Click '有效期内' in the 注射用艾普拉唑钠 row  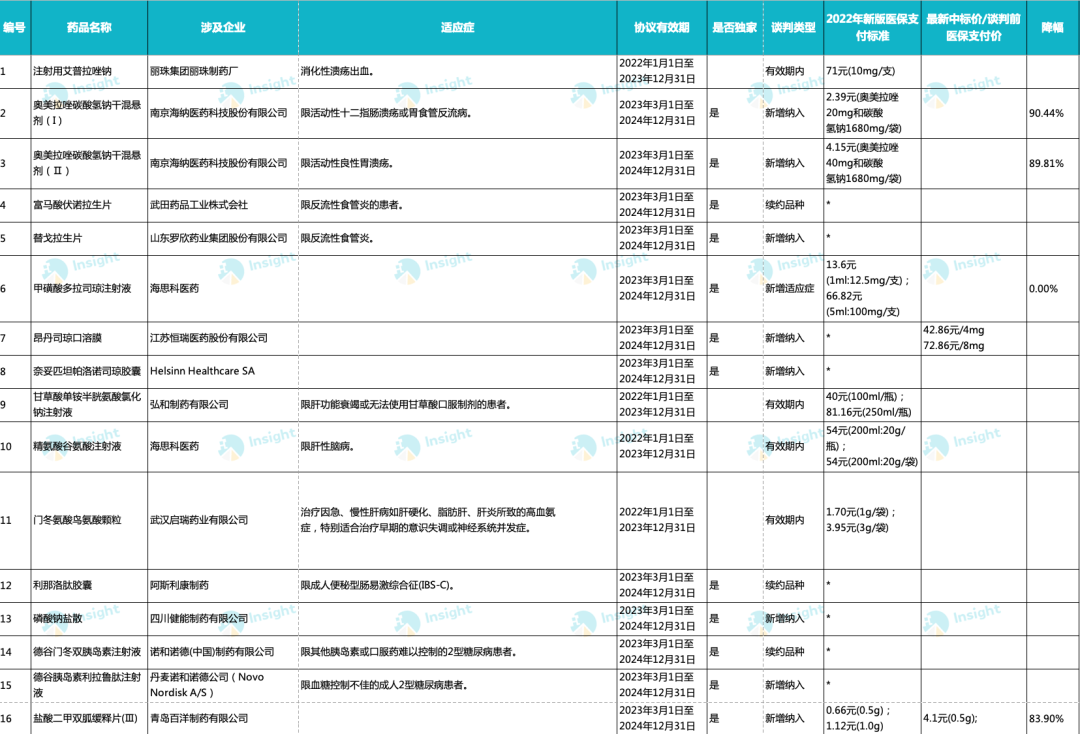(x=785, y=71)
